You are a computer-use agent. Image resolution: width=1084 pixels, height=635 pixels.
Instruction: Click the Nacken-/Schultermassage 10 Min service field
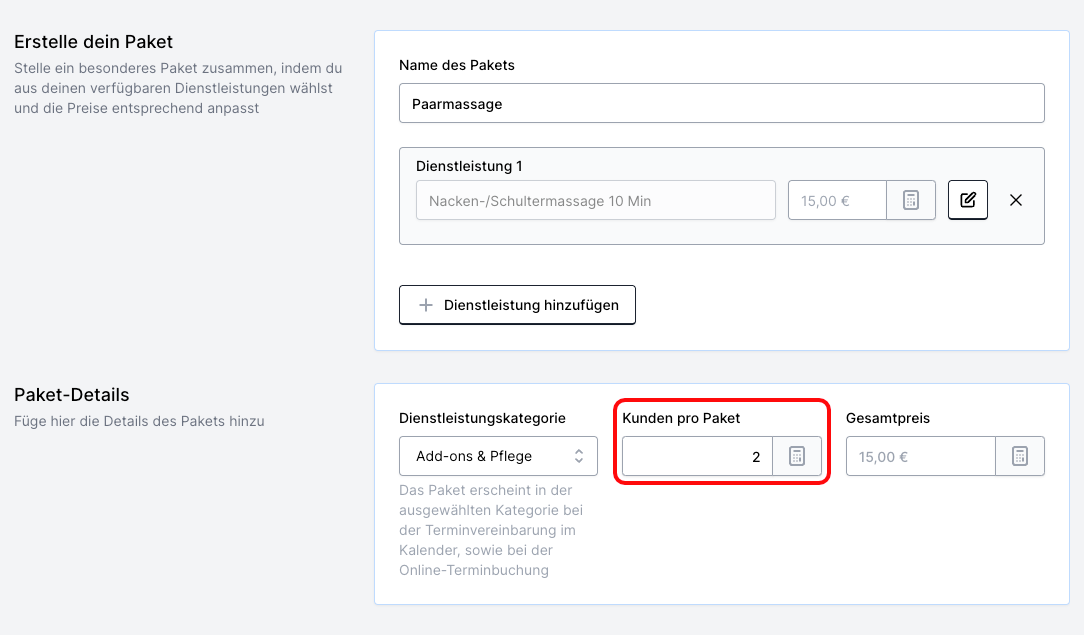coord(595,200)
